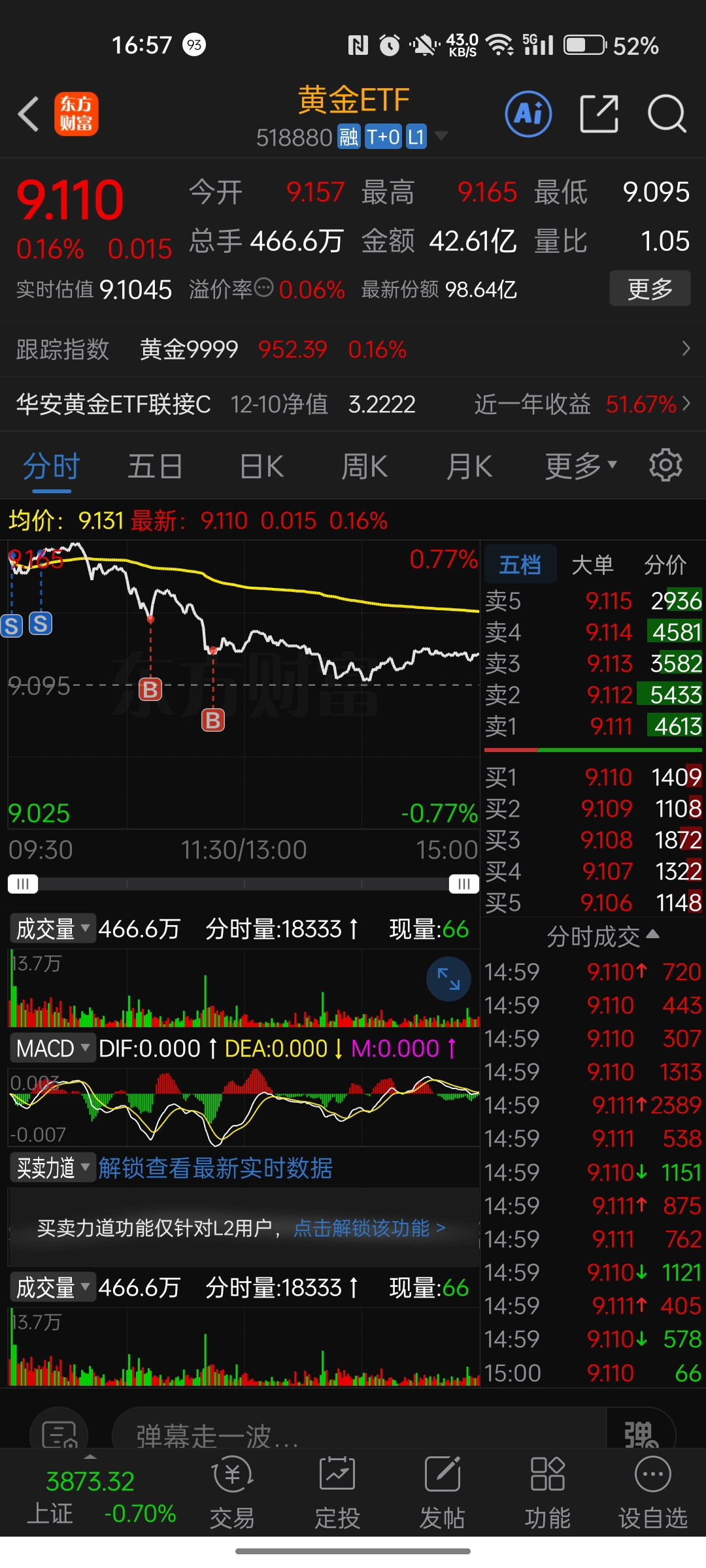
Task: Select the 分时 tab
Action: 52,466
